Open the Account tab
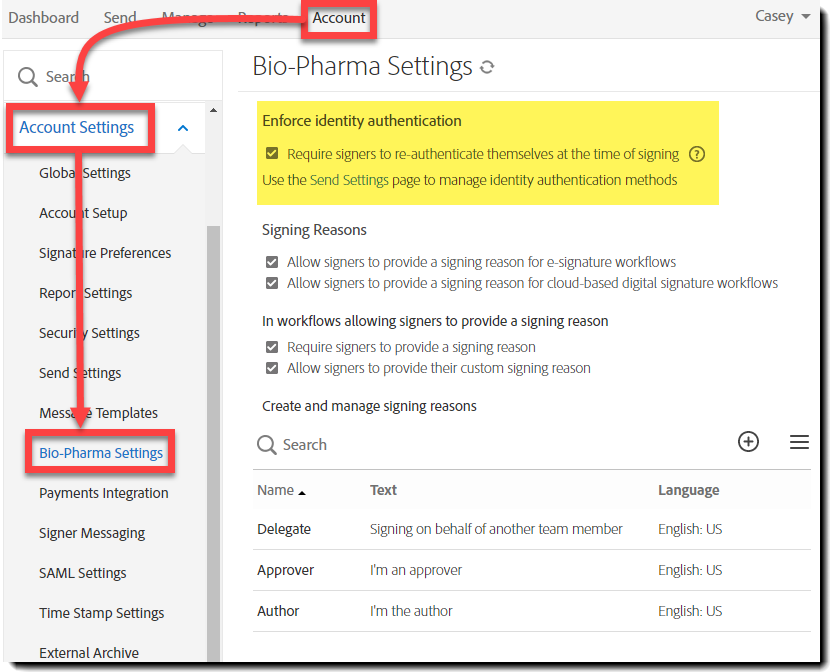The height and width of the screenshot is (672, 830). click(x=339, y=17)
